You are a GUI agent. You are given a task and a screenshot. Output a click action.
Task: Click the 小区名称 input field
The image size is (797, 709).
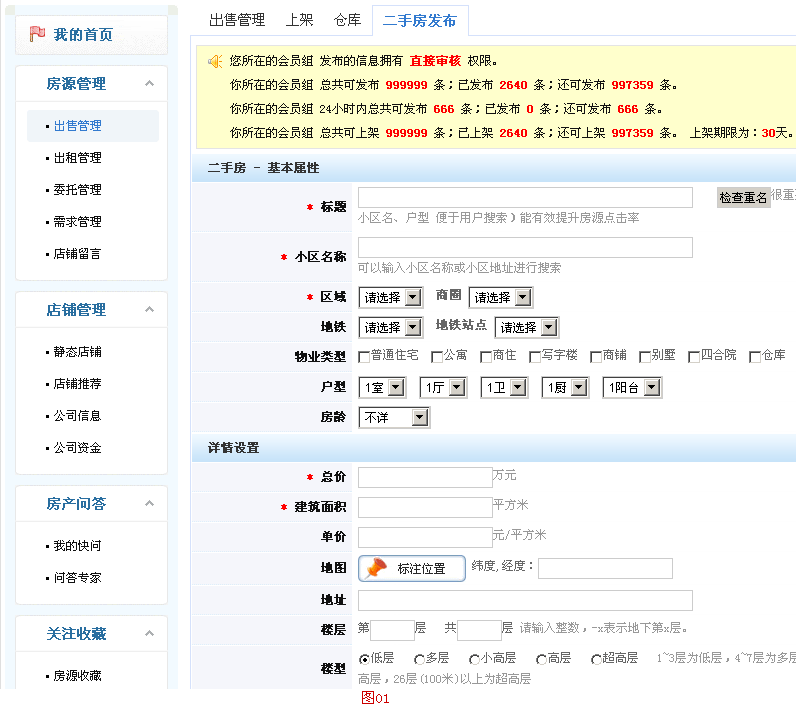(x=525, y=247)
